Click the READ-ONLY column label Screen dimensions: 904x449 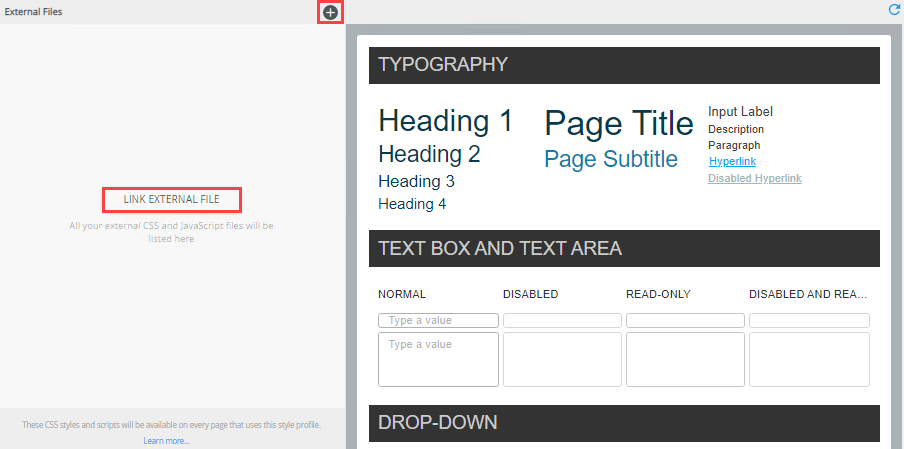(658, 295)
